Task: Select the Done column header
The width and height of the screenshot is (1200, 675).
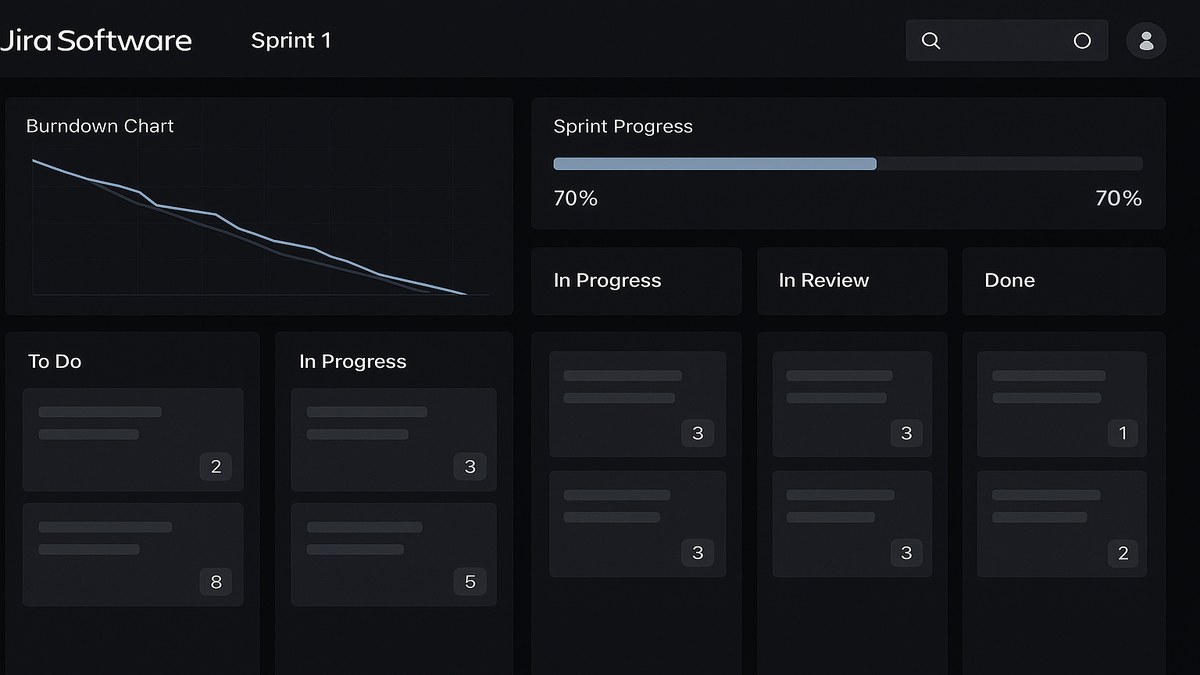Action: (x=1010, y=281)
